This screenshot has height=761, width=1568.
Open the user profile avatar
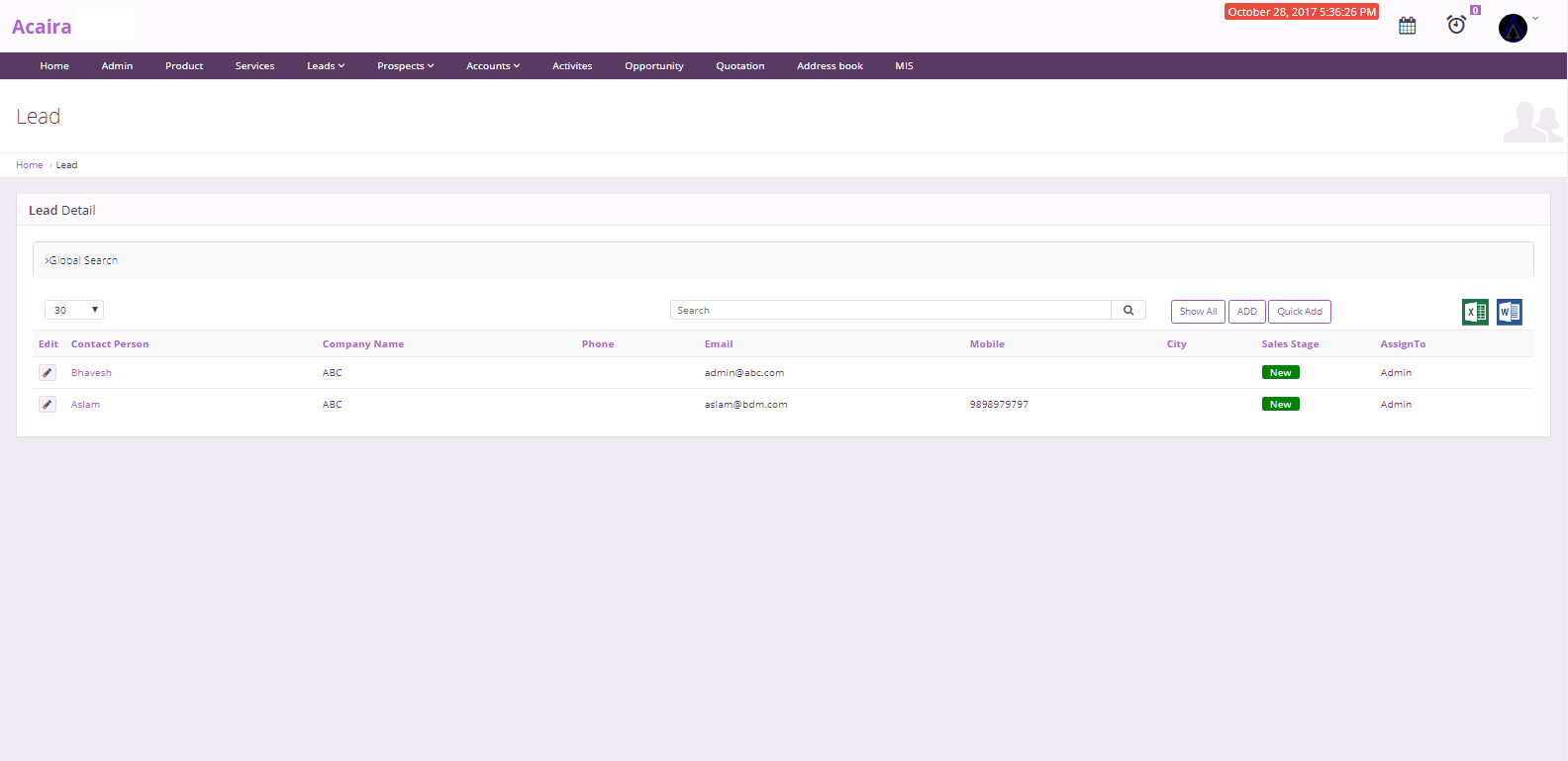click(1513, 28)
